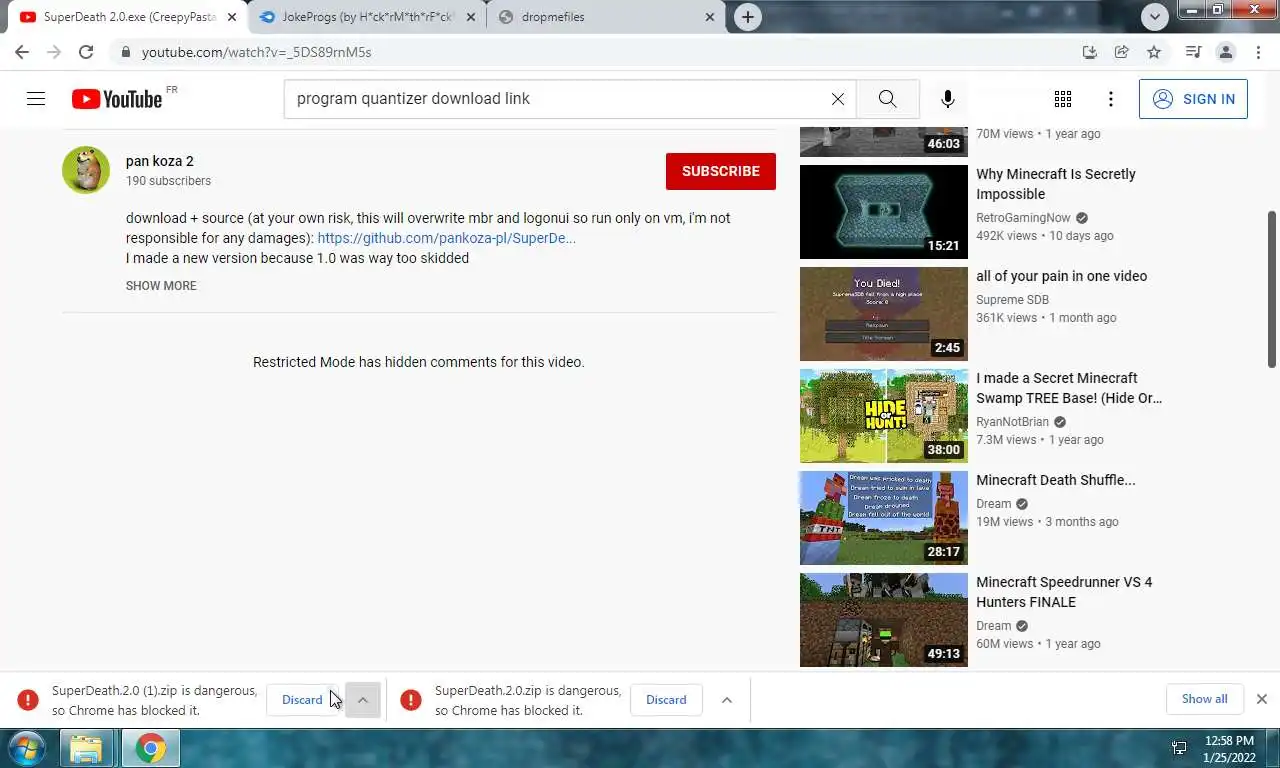This screenshot has height=768, width=1280.
Task: Close the SuperDeath 2.0.exe tab
Action: (231, 17)
